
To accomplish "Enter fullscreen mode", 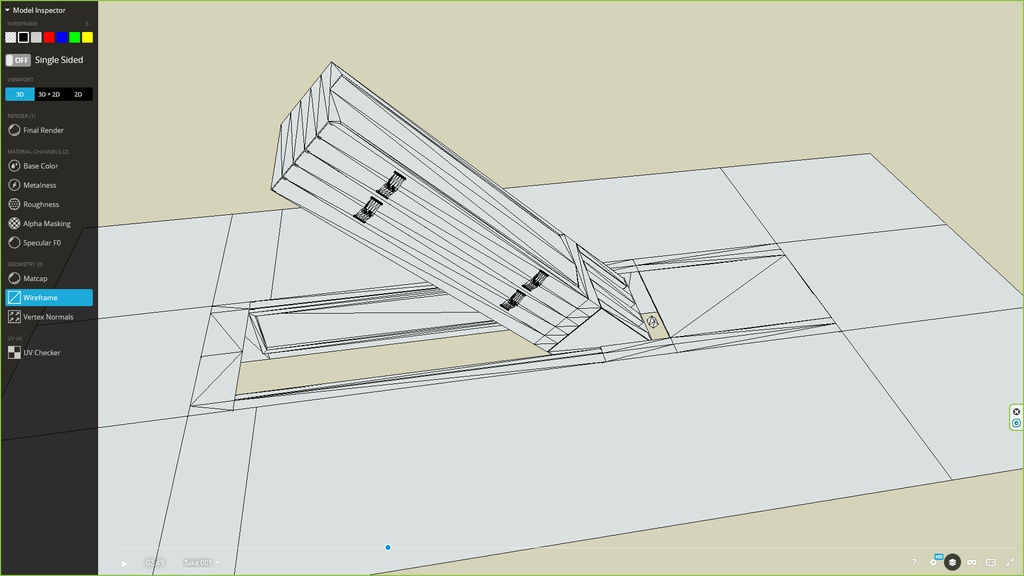I will click(x=1010, y=562).
